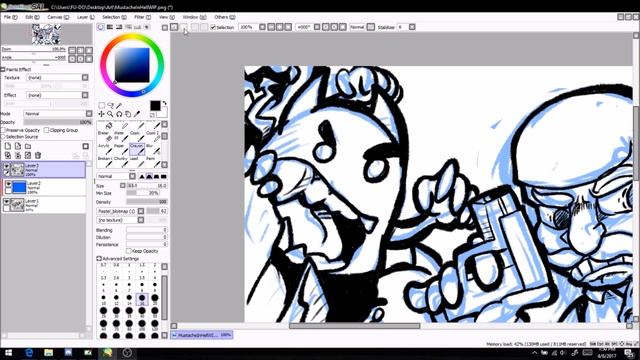Switch to MustacheInHell document tab
The image size is (640, 360).
tap(202, 335)
